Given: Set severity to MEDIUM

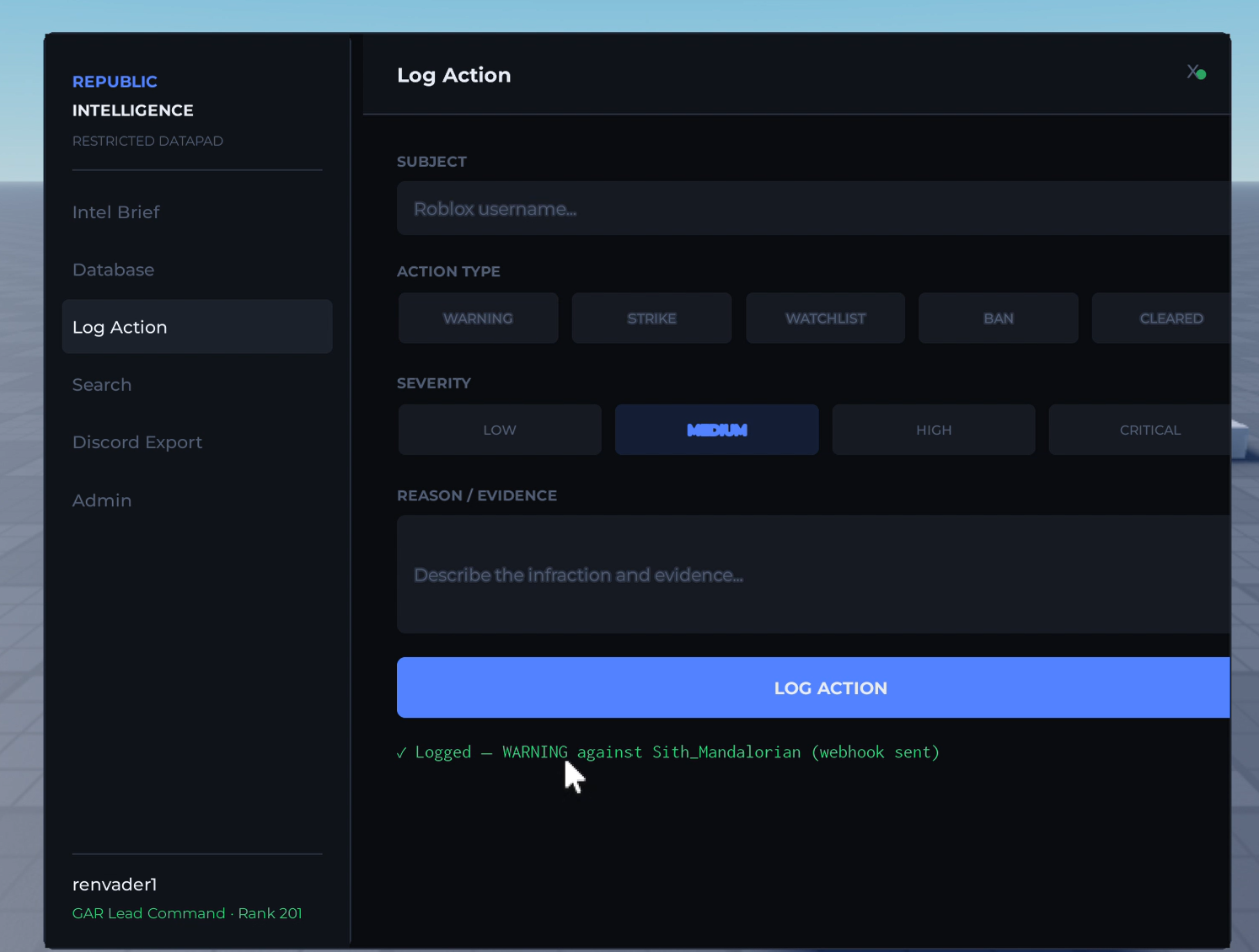Looking at the screenshot, I should (x=717, y=430).
